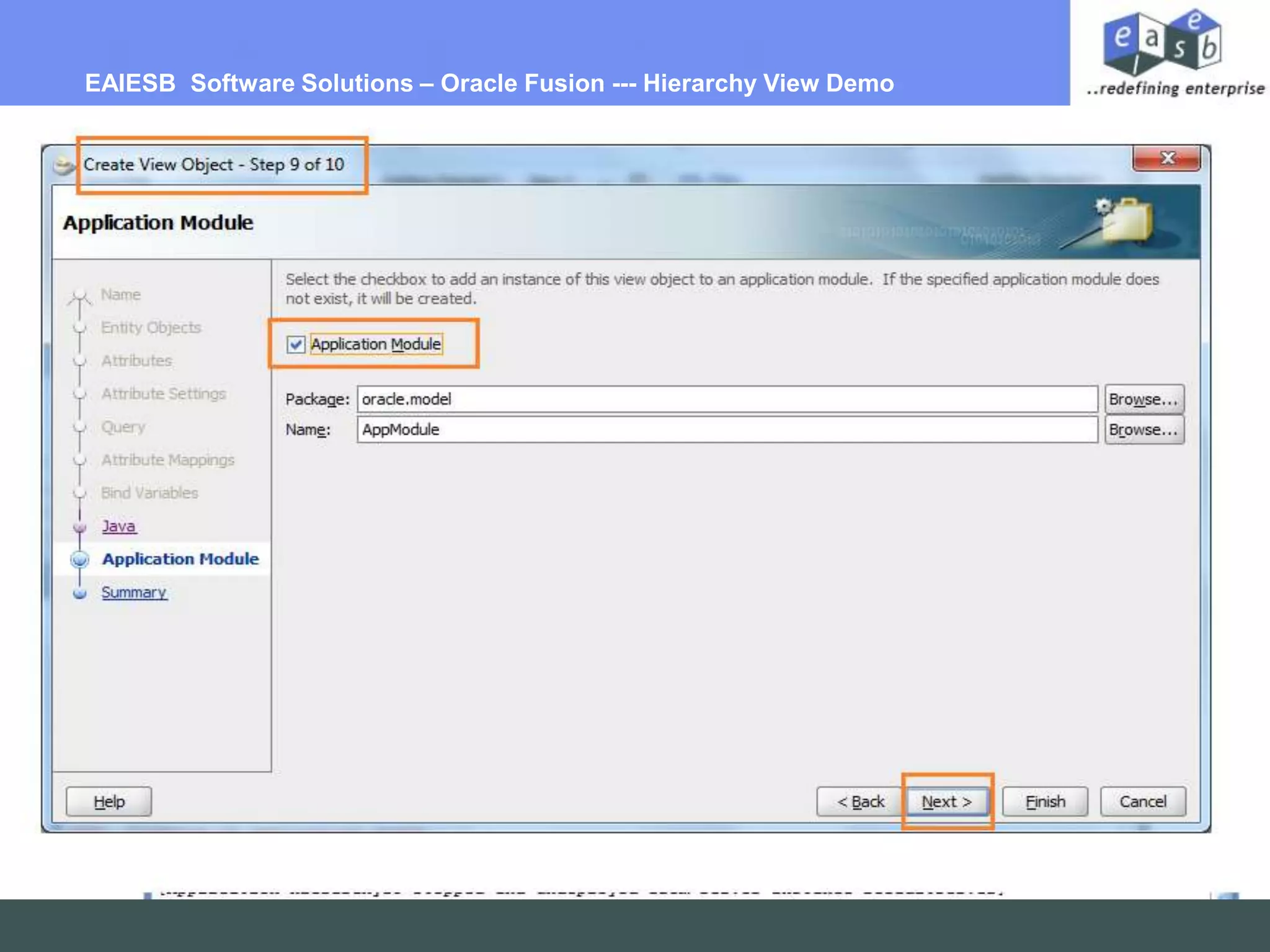The height and width of the screenshot is (952, 1270).
Task: Click the Entity Objects step
Action: (151, 327)
